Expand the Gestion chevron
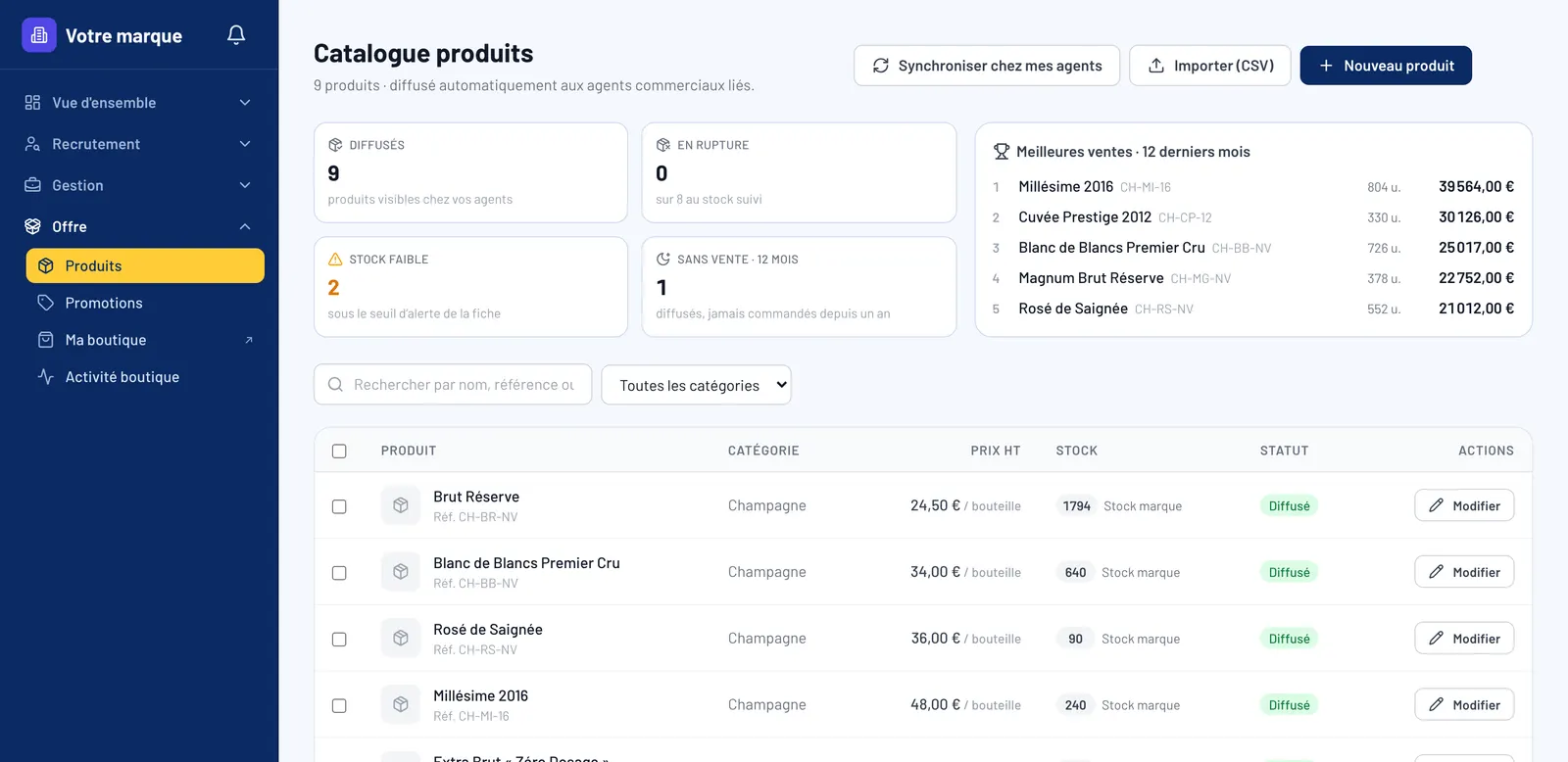 tap(245, 185)
